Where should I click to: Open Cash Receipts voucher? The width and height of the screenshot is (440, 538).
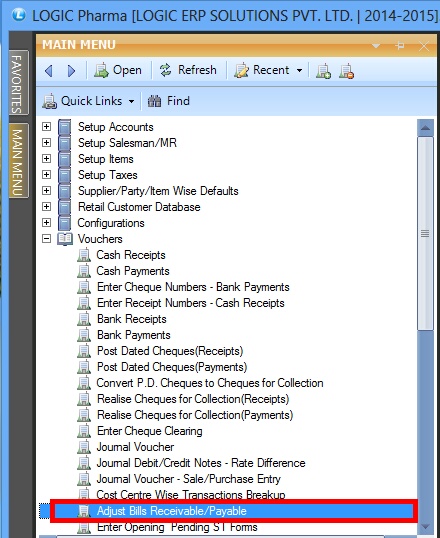(131, 255)
